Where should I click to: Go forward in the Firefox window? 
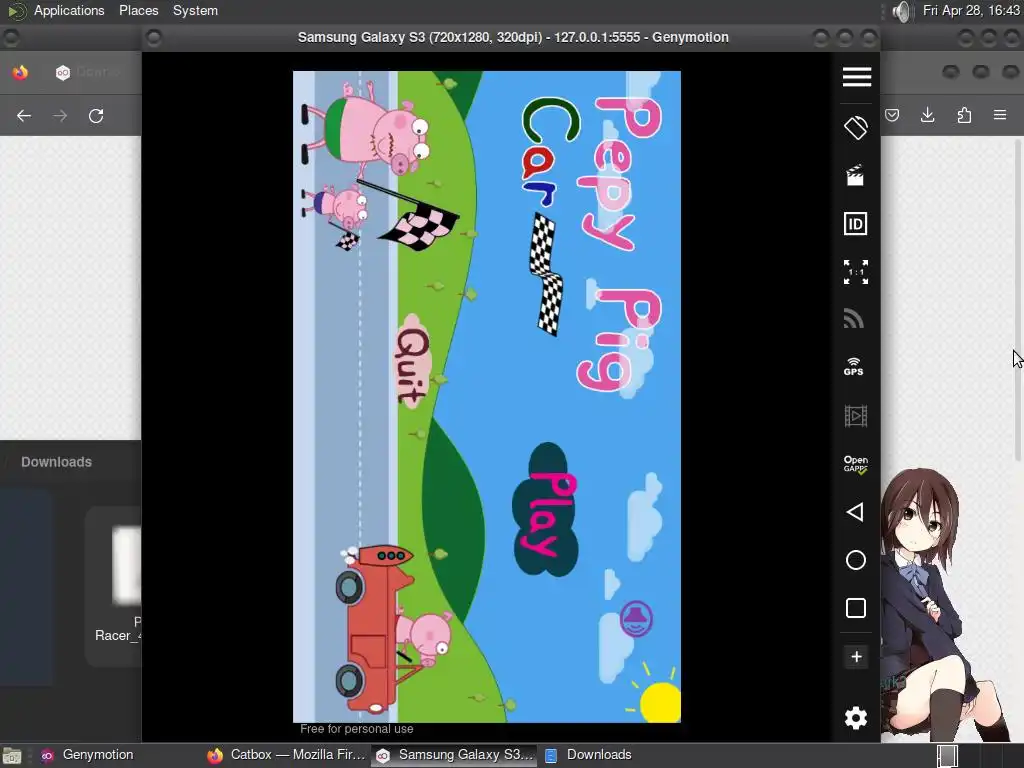point(60,116)
